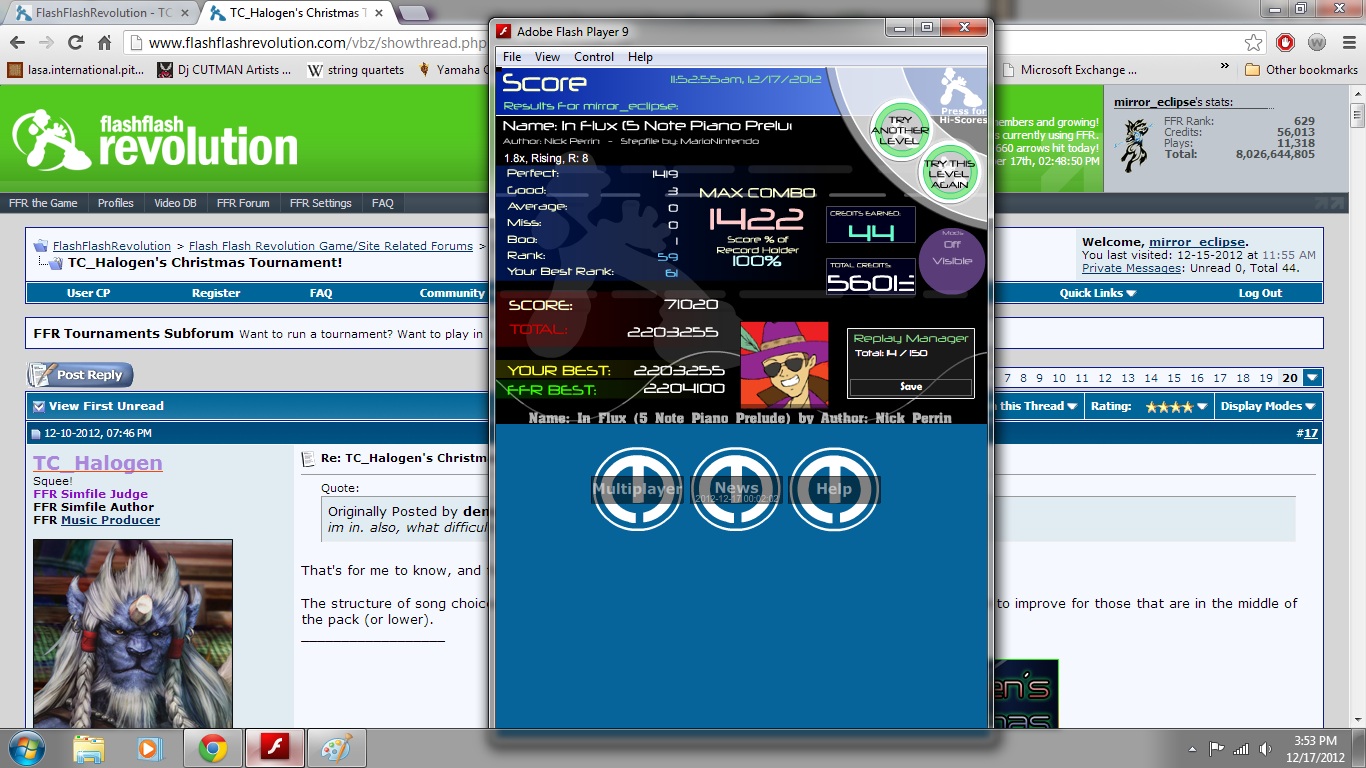Toggle the Mods Off Visible circle
This screenshot has width=1366, height=768.
[952, 261]
